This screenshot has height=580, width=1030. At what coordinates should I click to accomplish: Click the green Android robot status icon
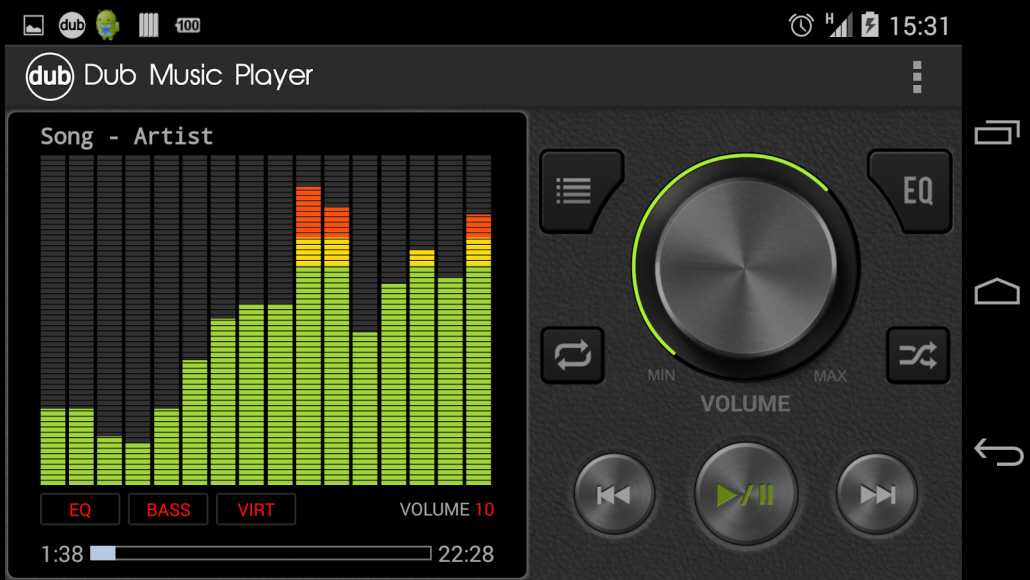point(108,26)
